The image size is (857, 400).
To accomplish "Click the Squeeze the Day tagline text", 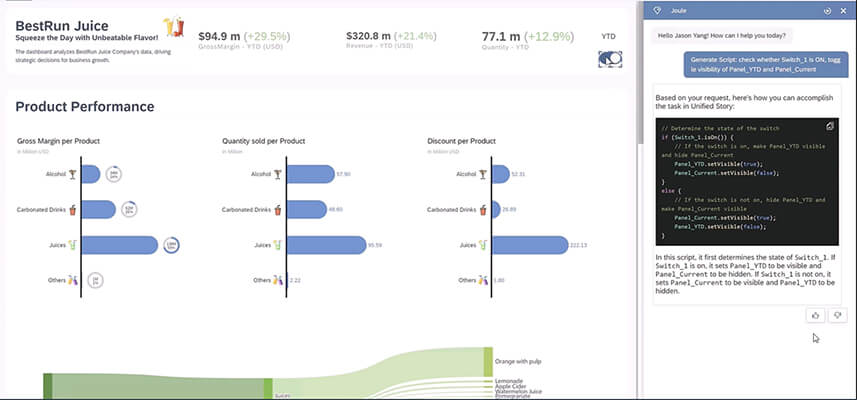I will point(87,38).
